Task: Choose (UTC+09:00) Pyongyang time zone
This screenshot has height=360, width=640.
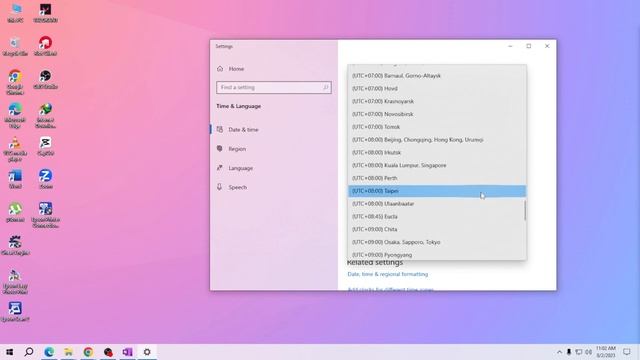Action: pyautogui.click(x=437, y=254)
